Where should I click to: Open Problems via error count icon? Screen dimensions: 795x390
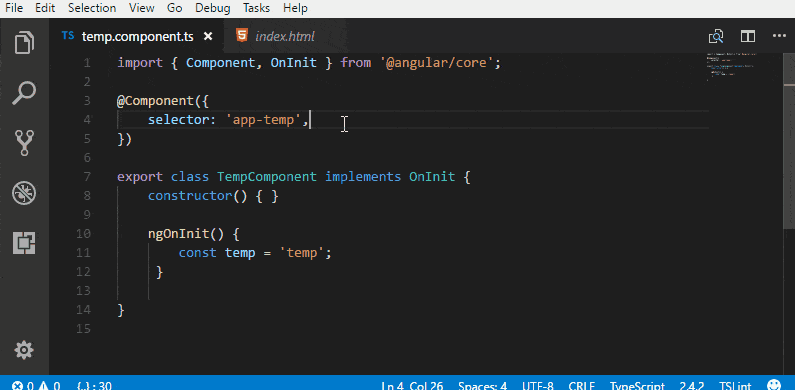[x=23, y=386]
